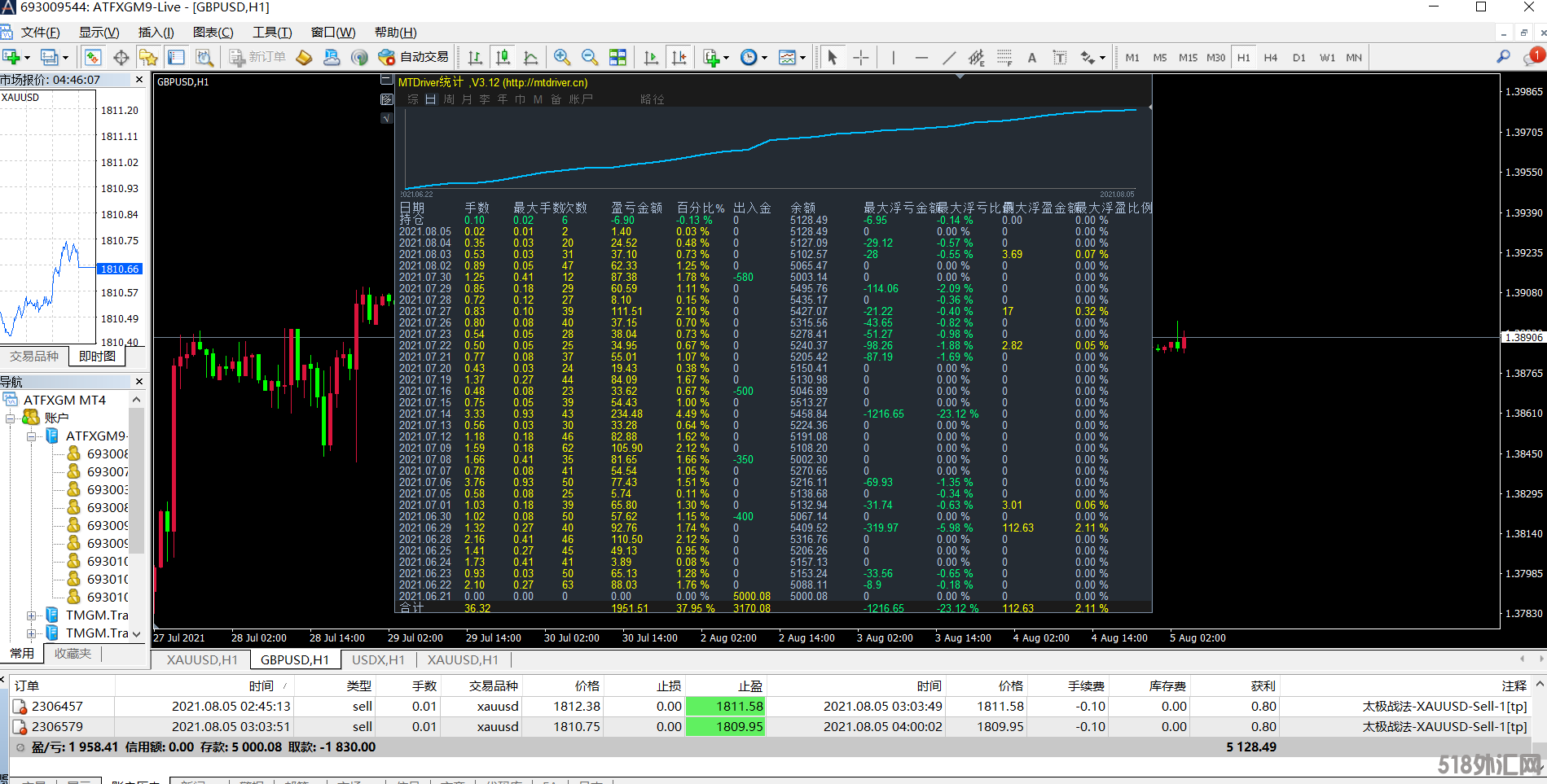This screenshot has width=1547, height=784.
Task: Select the Fibonacci retracement tool
Action: pyautogui.click(x=1004, y=58)
